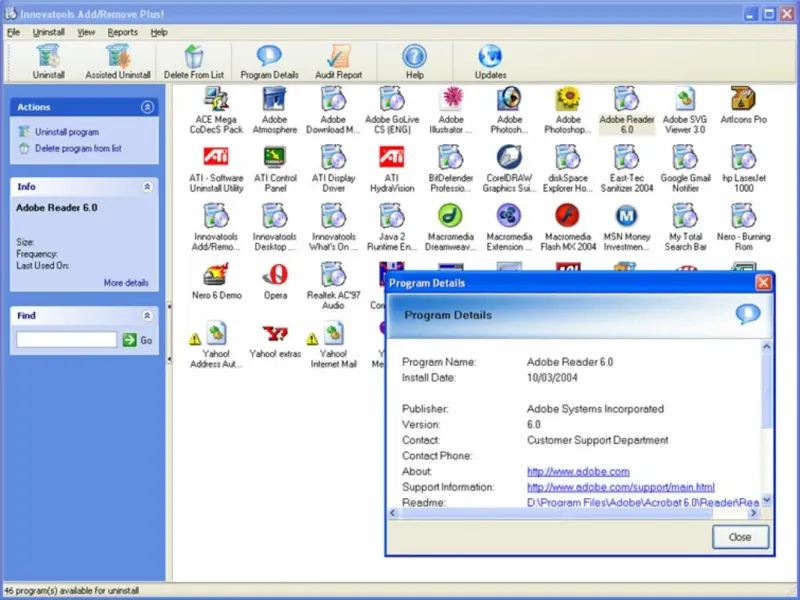Screen dimensions: 800x600
Task: Select the Macromedia Flash MX 2004 icon
Action: (568, 228)
